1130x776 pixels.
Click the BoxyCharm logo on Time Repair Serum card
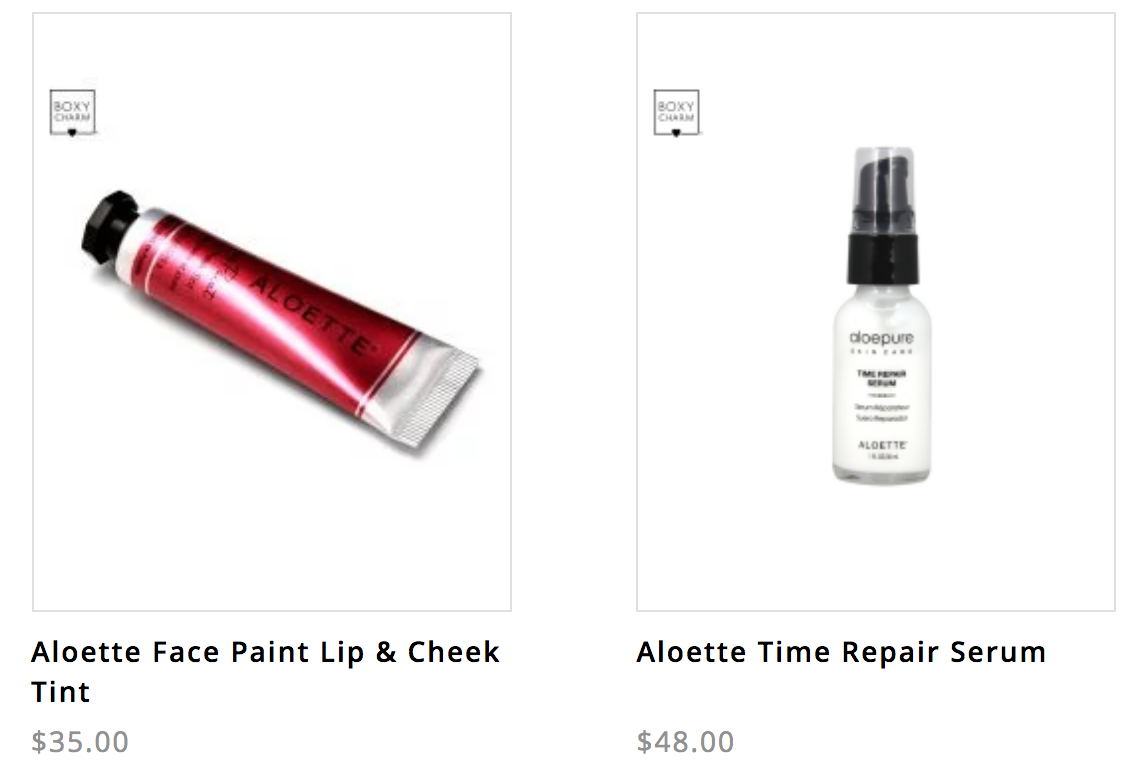(x=676, y=112)
